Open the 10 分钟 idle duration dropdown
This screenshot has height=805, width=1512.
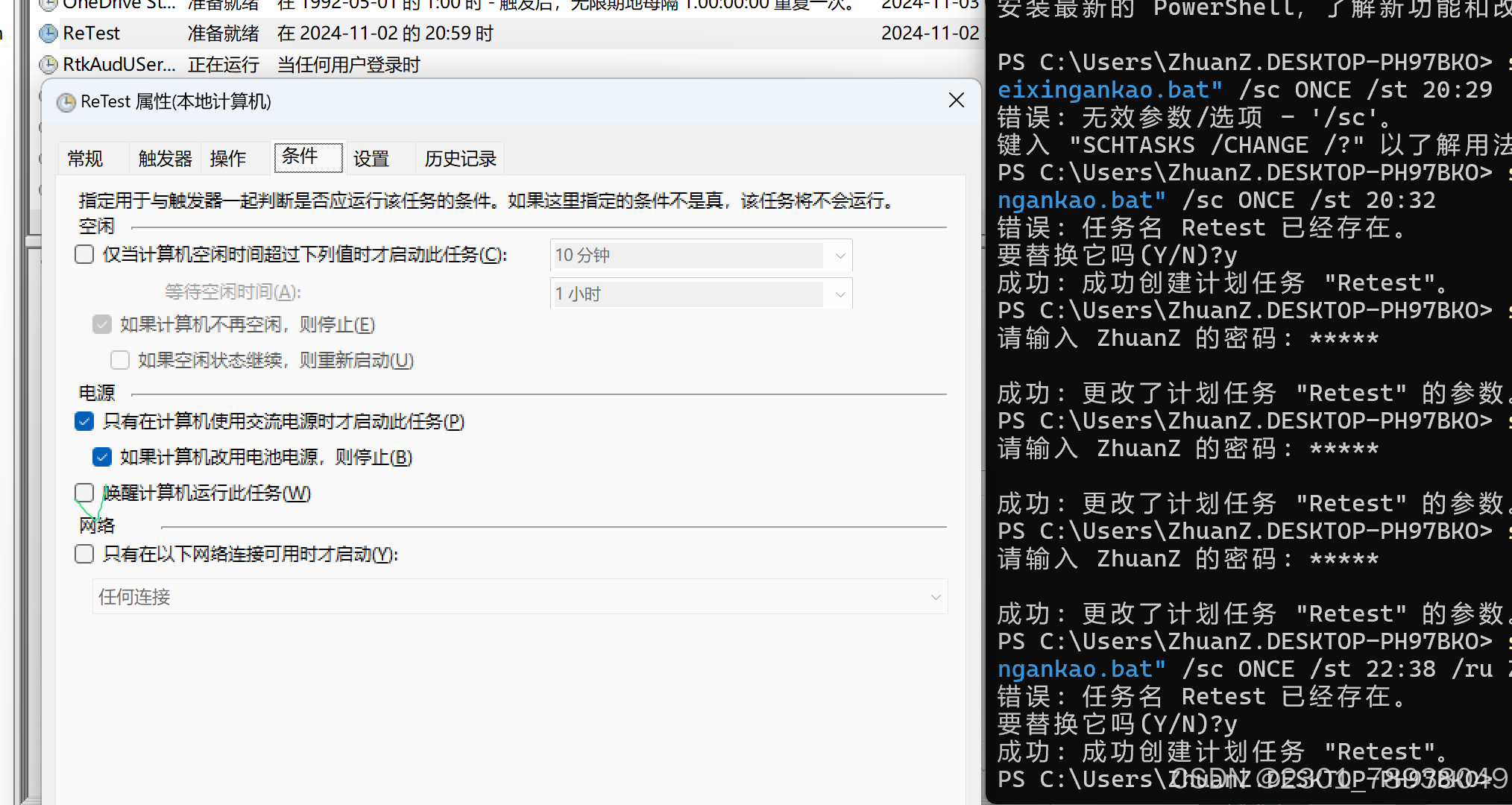click(840, 256)
